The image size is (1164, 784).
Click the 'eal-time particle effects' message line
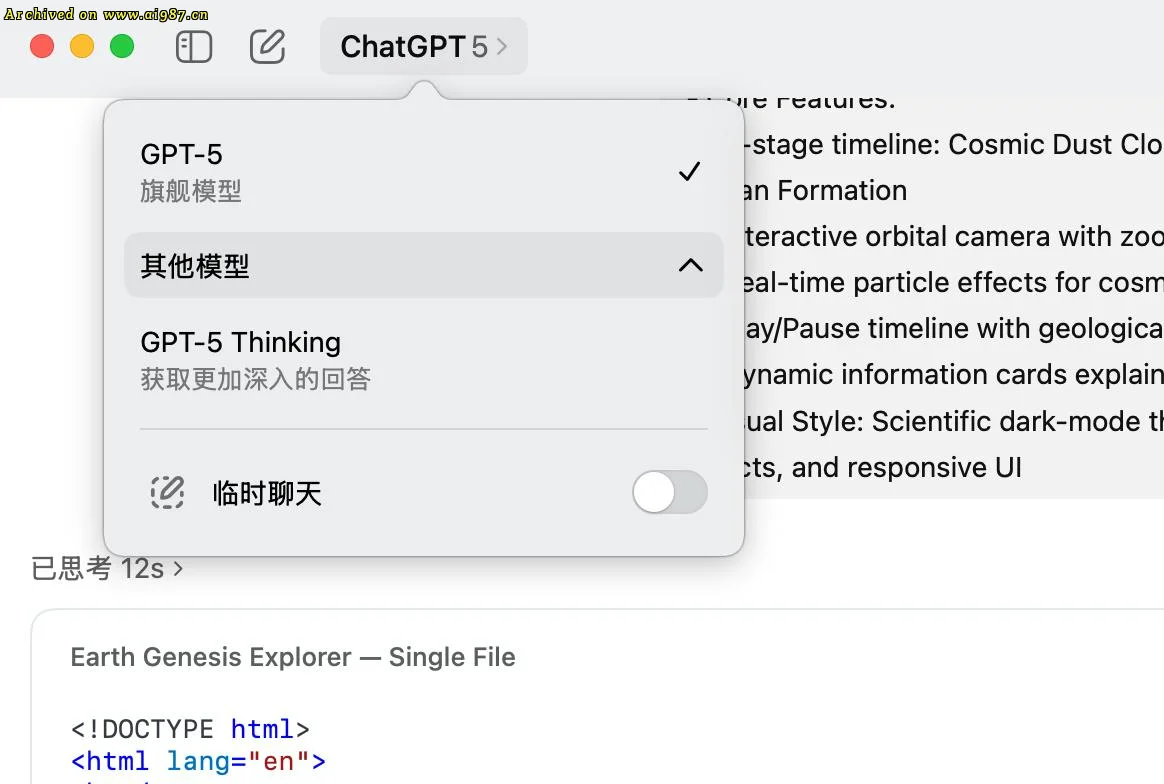click(954, 283)
